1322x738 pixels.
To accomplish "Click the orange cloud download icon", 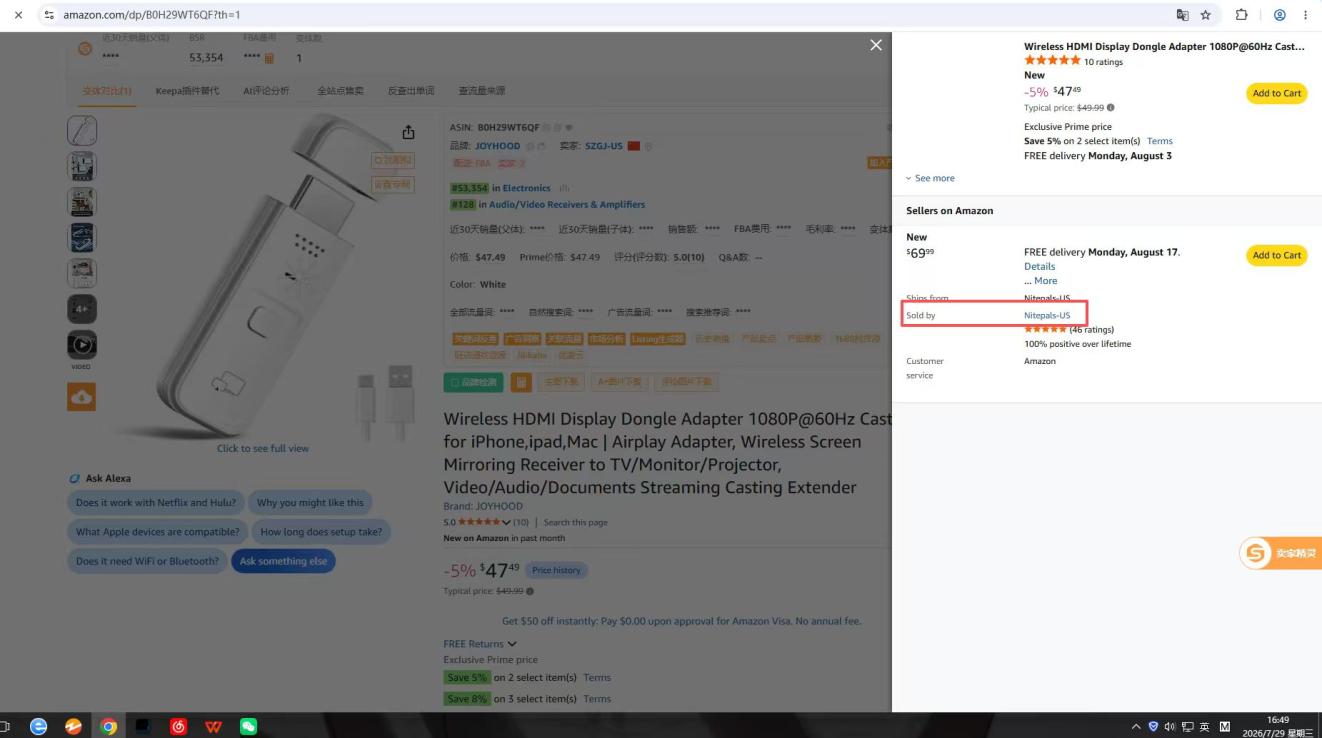I will [x=82, y=397].
